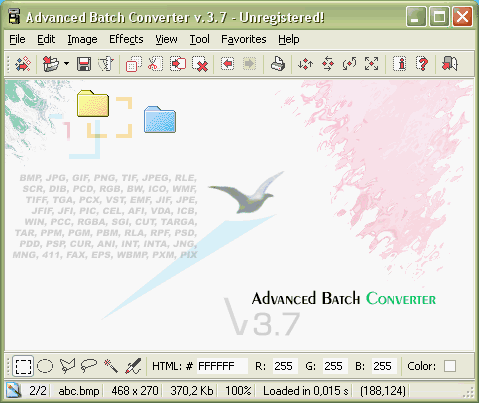The image size is (479, 403).
Task: Open the View menu
Action: click(166, 39)
